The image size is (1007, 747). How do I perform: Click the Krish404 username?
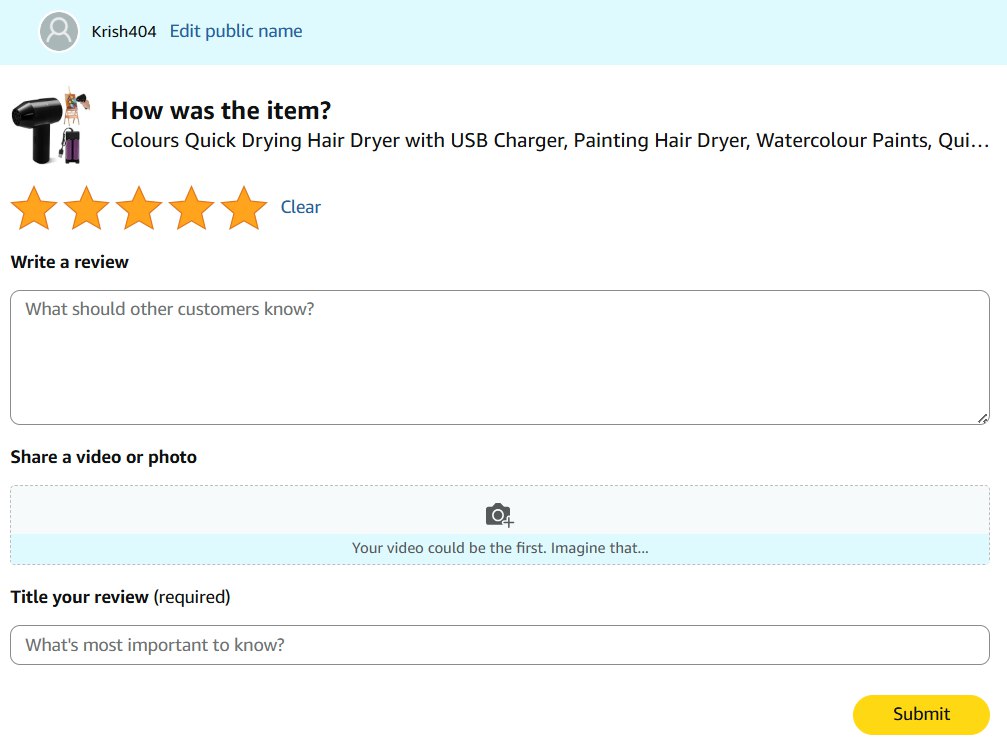tap(124, 32)
